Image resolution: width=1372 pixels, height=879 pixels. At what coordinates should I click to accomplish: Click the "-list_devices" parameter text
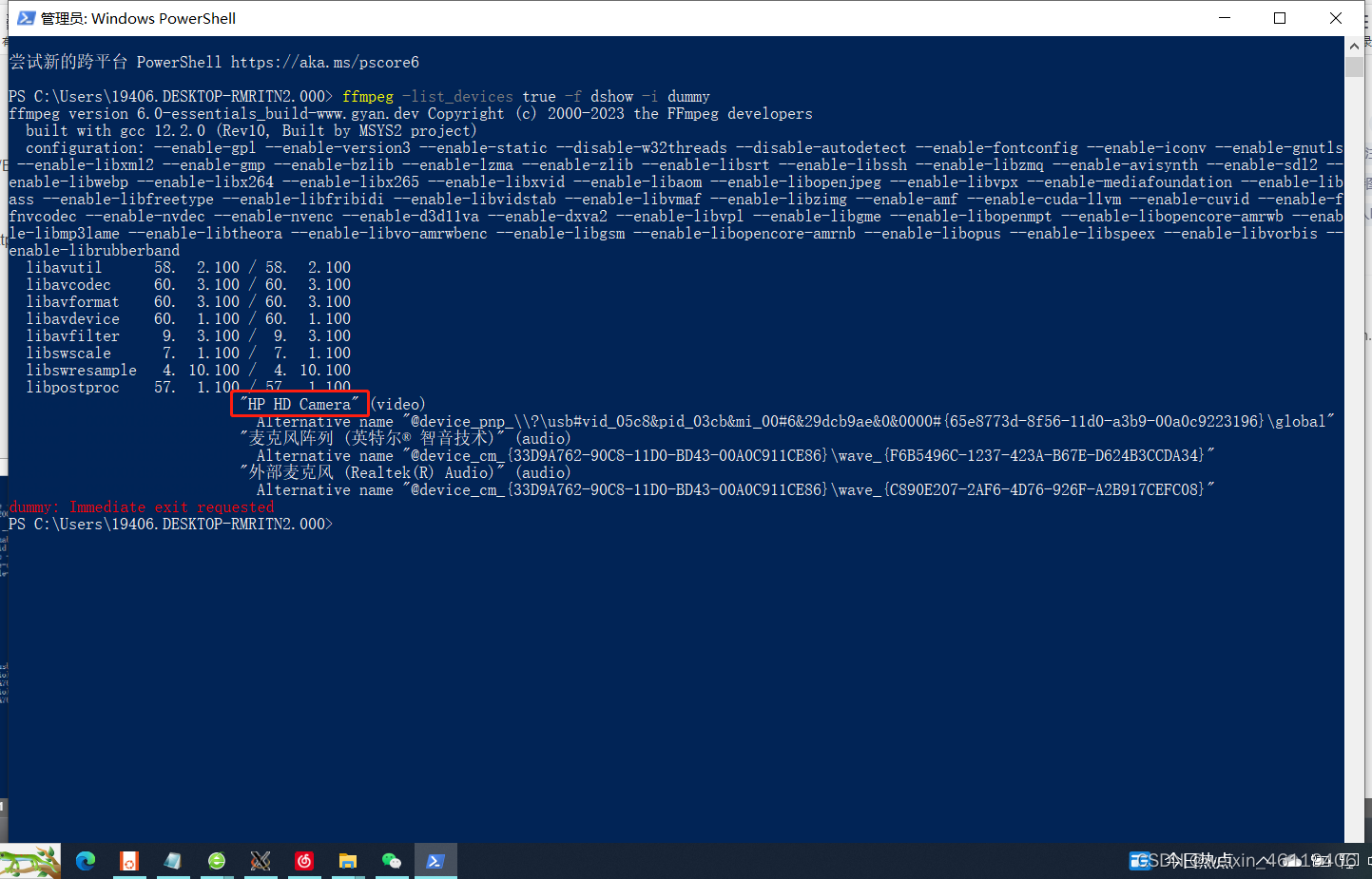click(x=457, y=97)
